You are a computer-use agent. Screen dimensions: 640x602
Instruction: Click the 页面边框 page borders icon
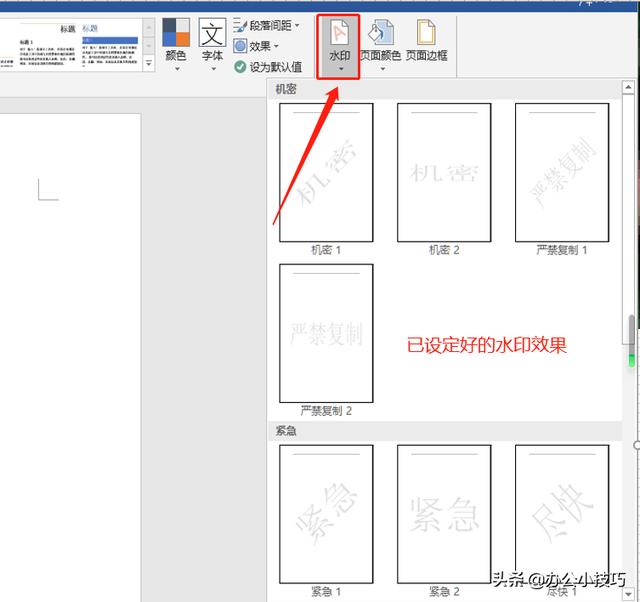pos(426,32)
